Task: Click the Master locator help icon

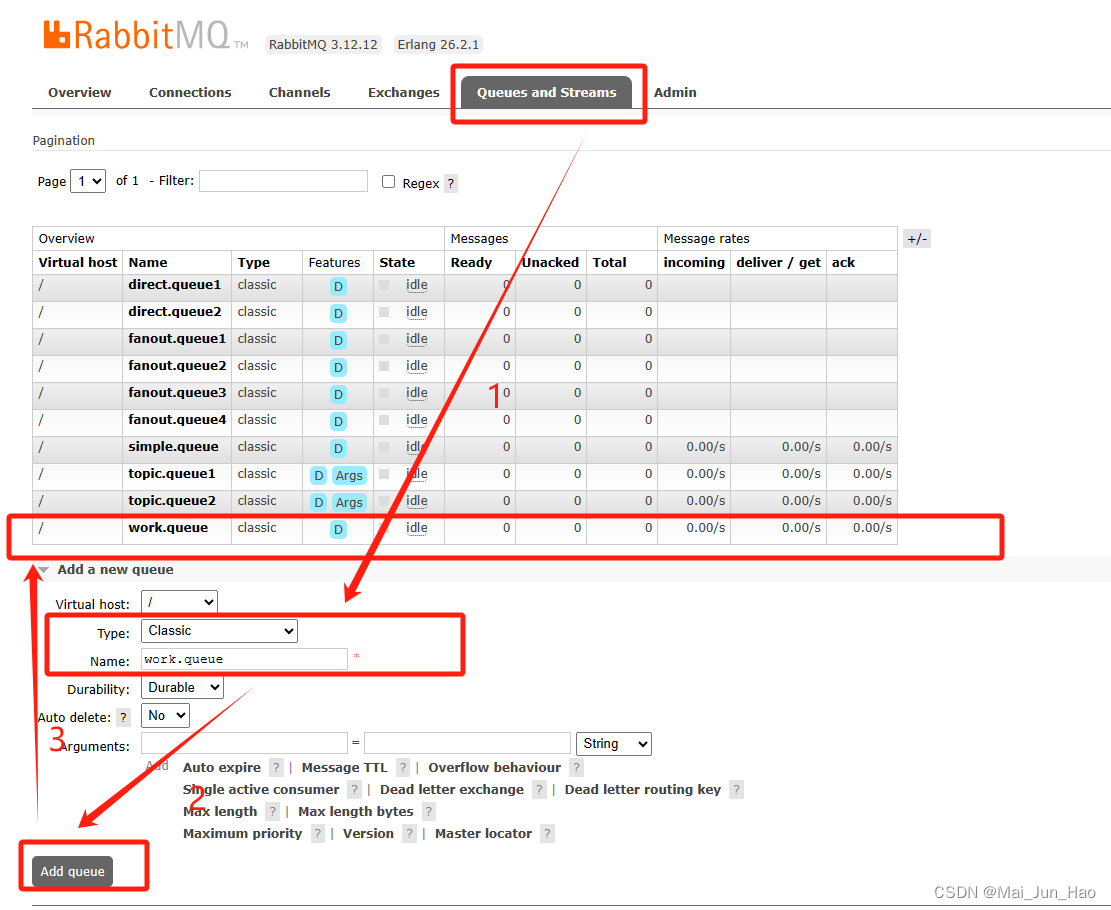Action: (x=547, y=833)
